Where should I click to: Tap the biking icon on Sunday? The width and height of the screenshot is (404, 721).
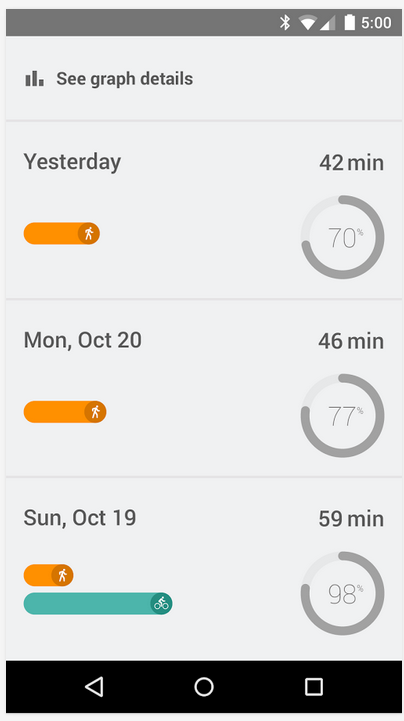161,603
